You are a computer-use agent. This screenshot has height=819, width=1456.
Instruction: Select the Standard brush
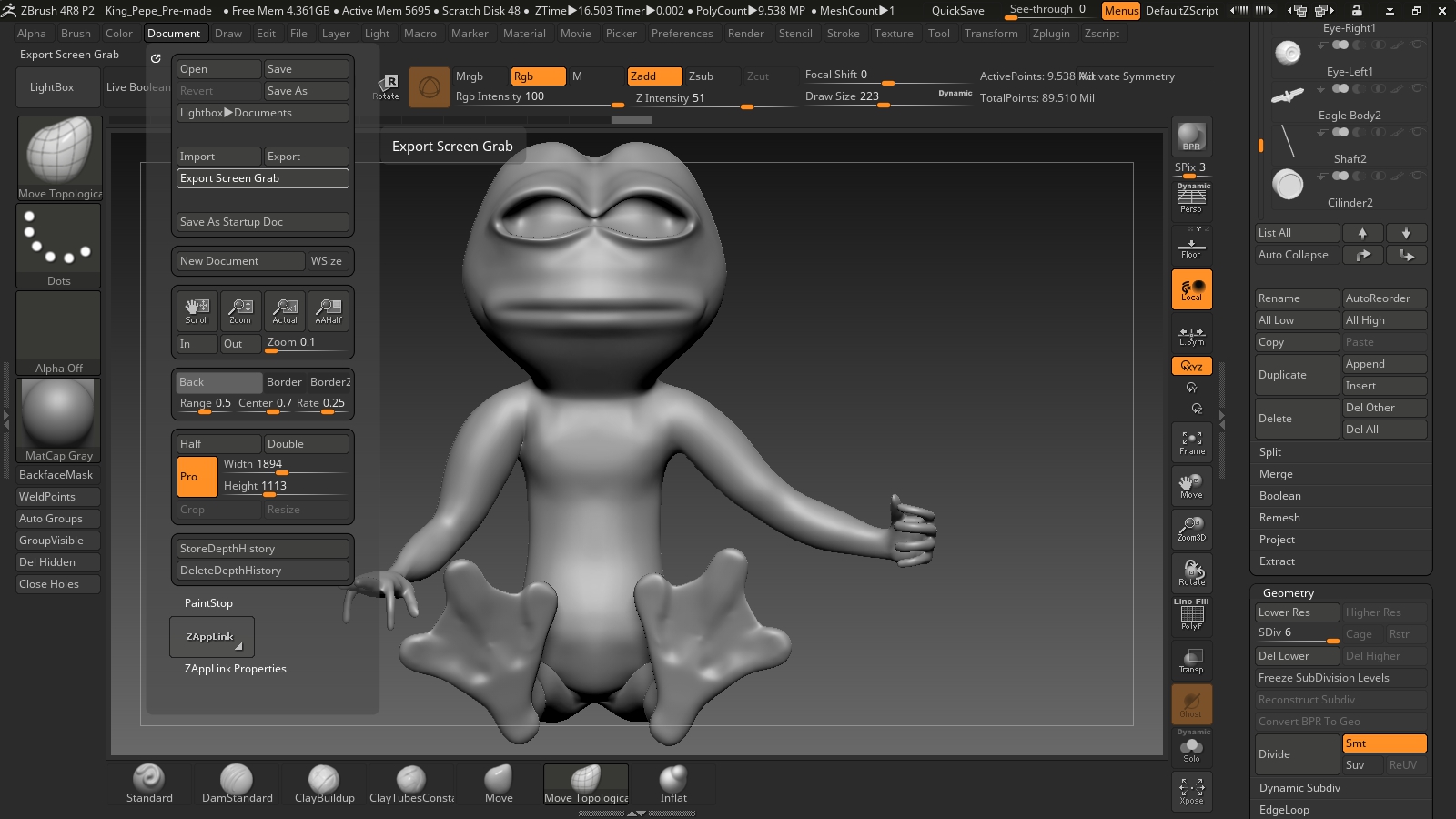tap(149, 784)
